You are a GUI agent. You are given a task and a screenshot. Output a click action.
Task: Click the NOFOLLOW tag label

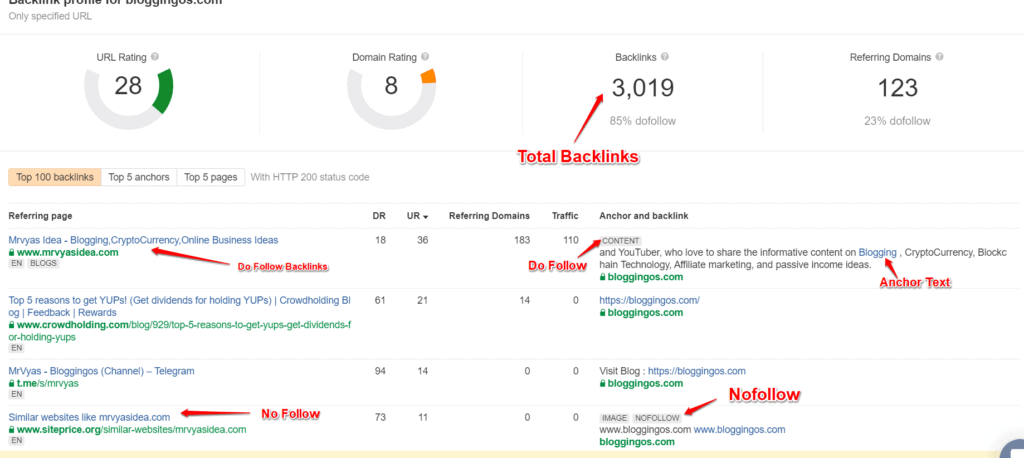pyautogui.click(x=657, y=417)
